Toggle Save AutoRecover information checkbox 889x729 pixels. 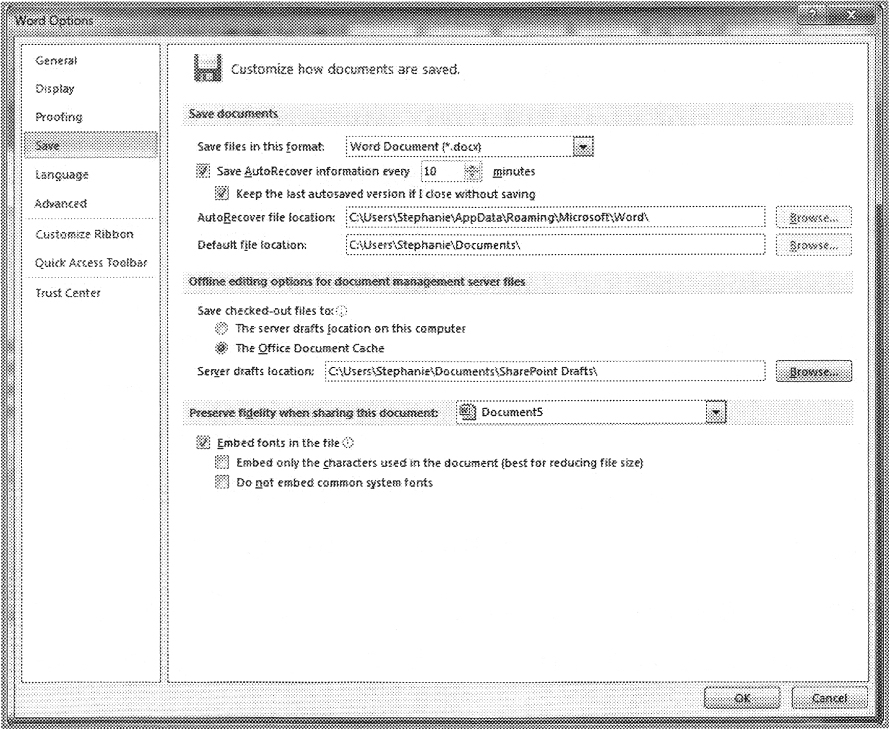203,171
